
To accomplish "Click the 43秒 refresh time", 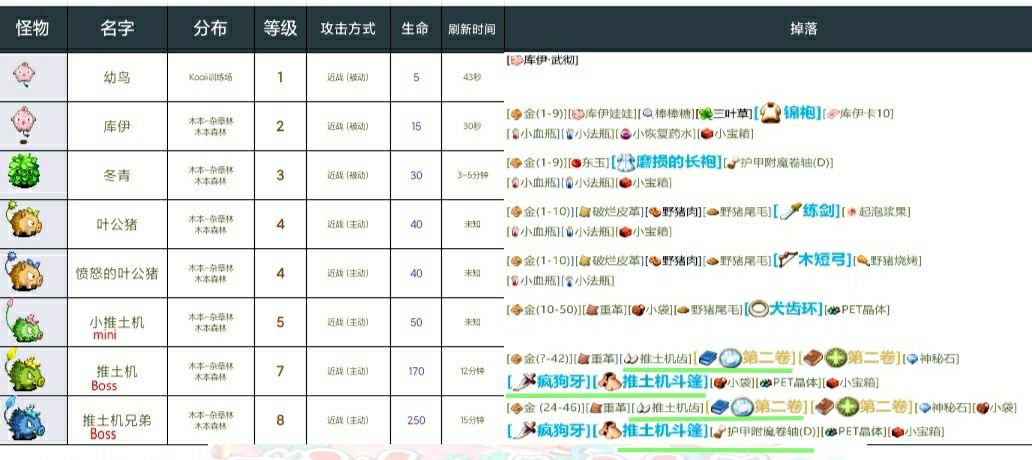I will (473, 77).
